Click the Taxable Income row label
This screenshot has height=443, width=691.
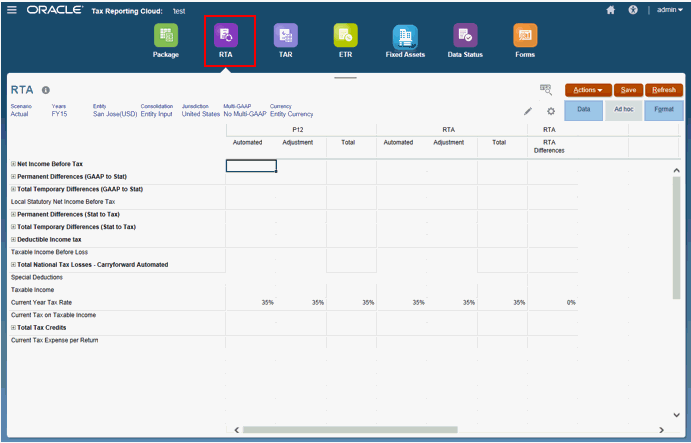pyautogui.click(x=33, y=290)
